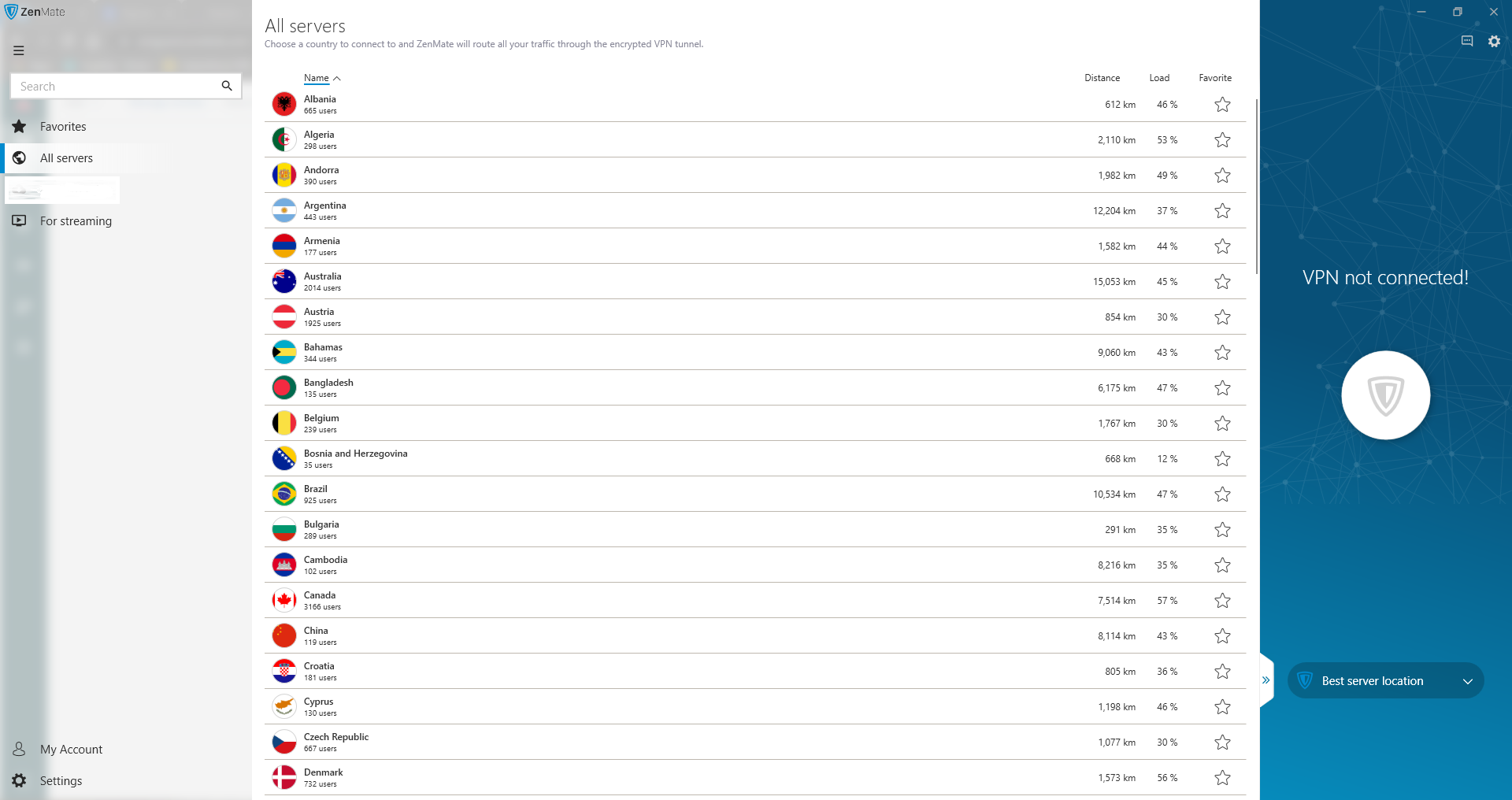Click the large shield connect button

pyautogui.click(x=1386, y=394)
